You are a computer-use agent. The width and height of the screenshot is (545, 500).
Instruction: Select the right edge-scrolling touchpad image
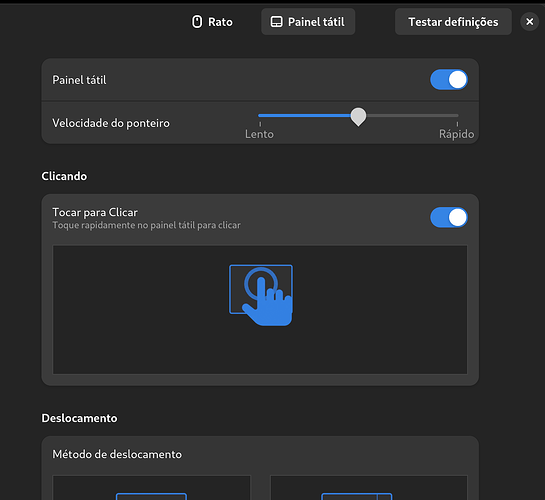coord(369,488)
